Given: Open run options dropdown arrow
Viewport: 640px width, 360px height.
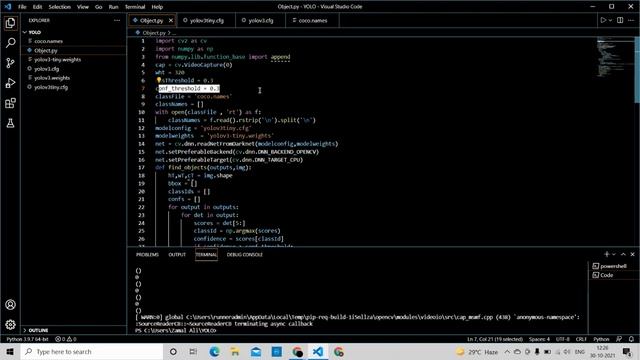Looking at the screenshot, I should click(x=610, y=20).
